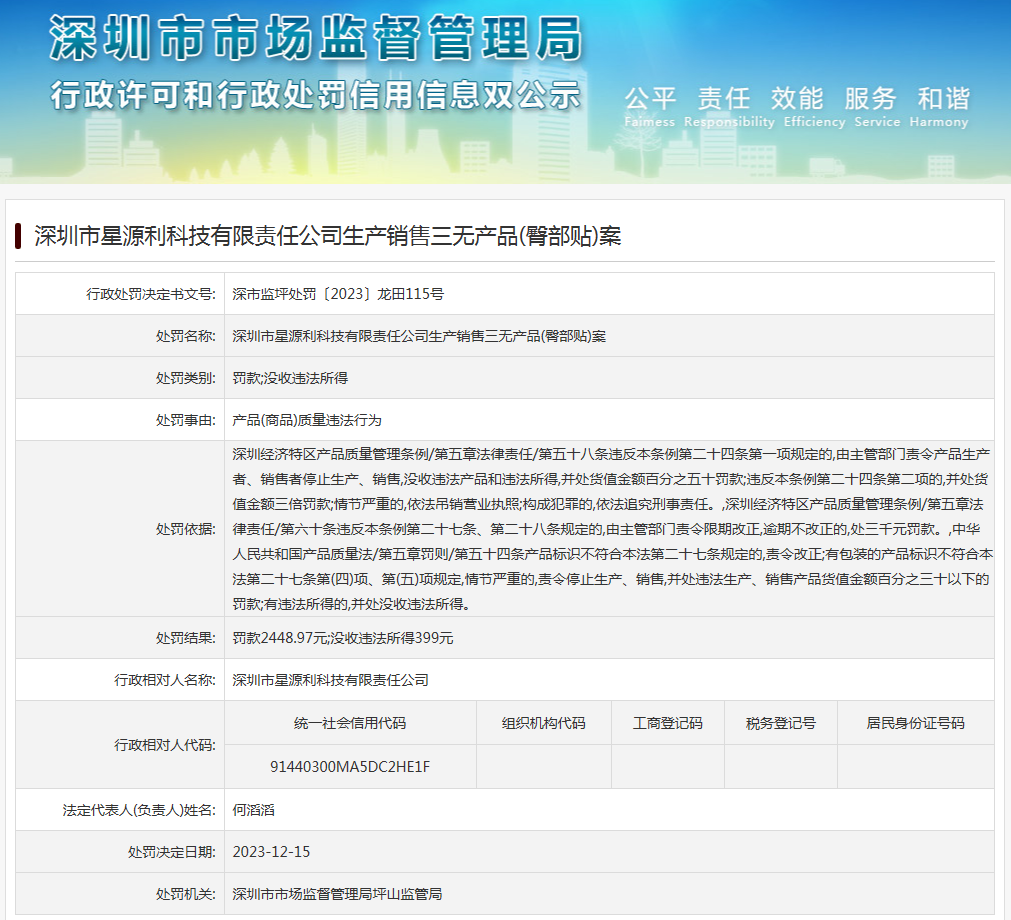Click the 行政相对人代码 label
Image resolution: width=1011 pixels, height=920 pixels.
(165, 745)
